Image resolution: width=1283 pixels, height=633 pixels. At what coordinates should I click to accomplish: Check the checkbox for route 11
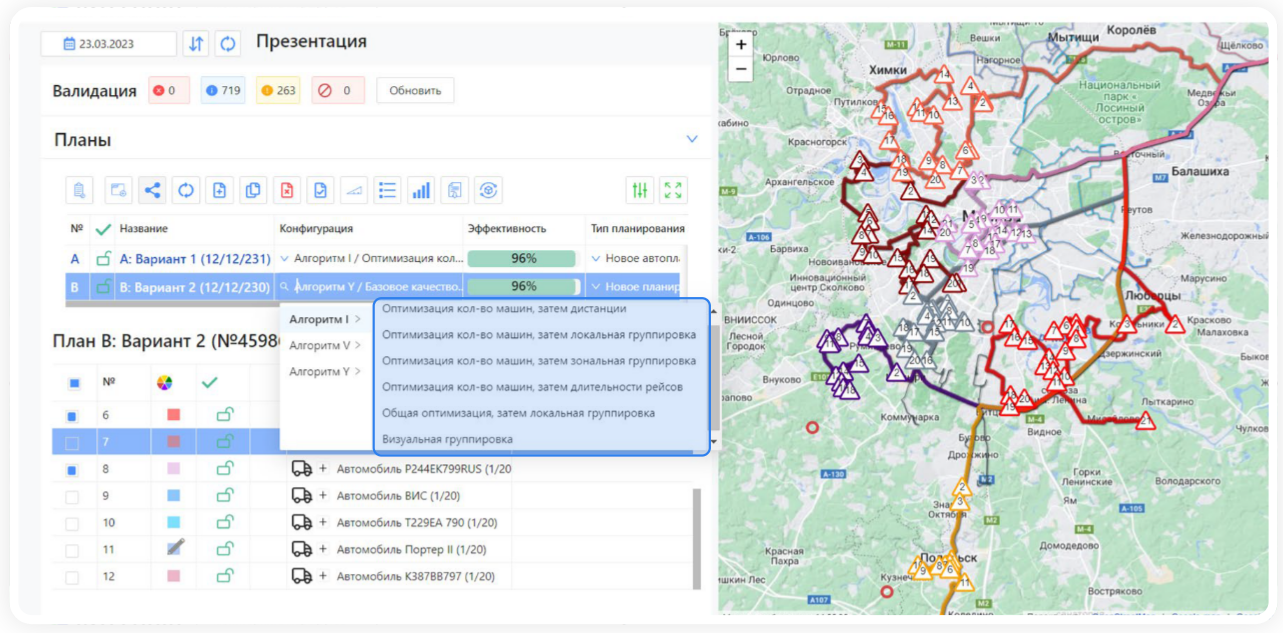tap(72, 550)
